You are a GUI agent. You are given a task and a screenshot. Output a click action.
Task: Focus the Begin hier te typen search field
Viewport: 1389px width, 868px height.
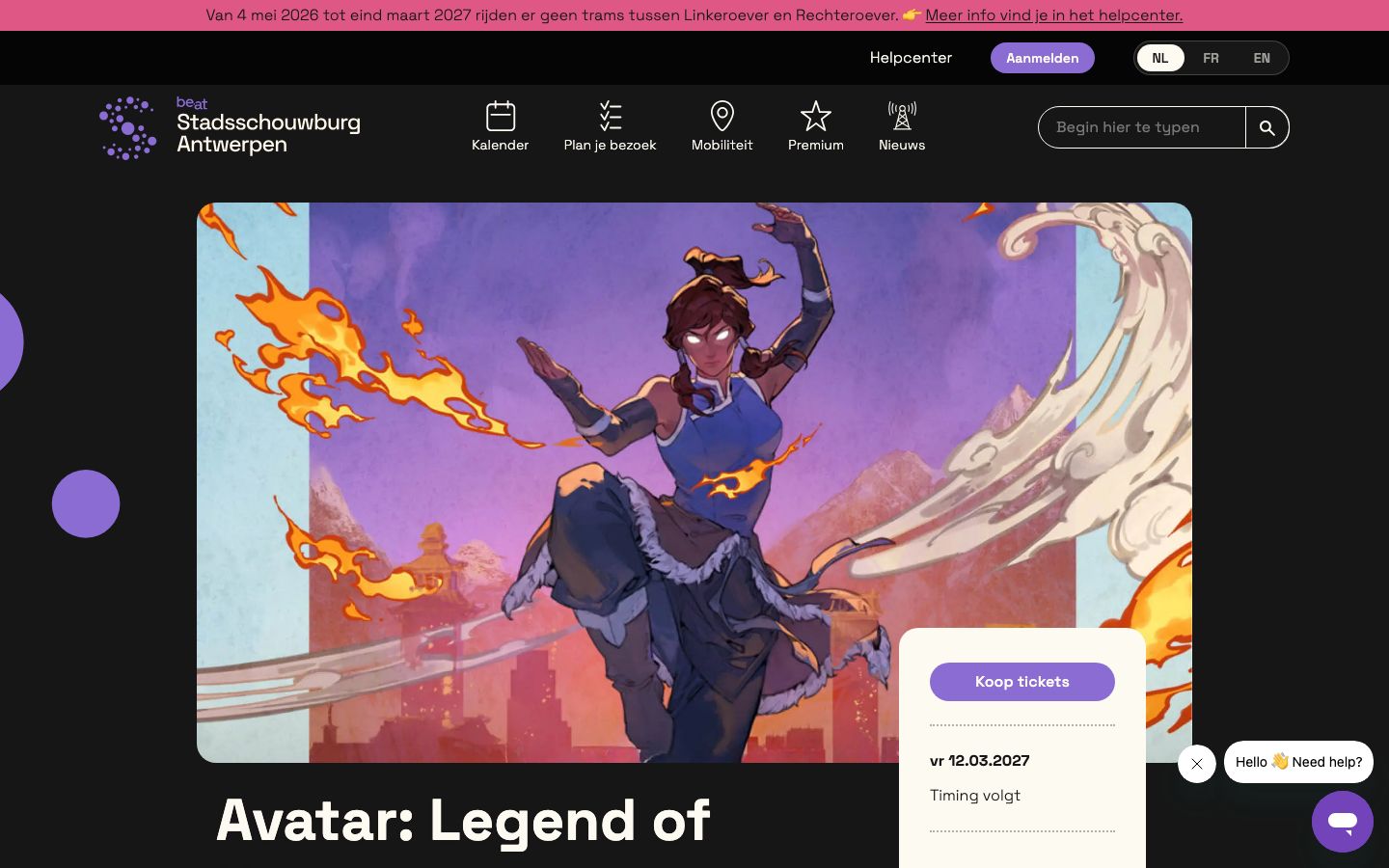(x=1142, y=127)
